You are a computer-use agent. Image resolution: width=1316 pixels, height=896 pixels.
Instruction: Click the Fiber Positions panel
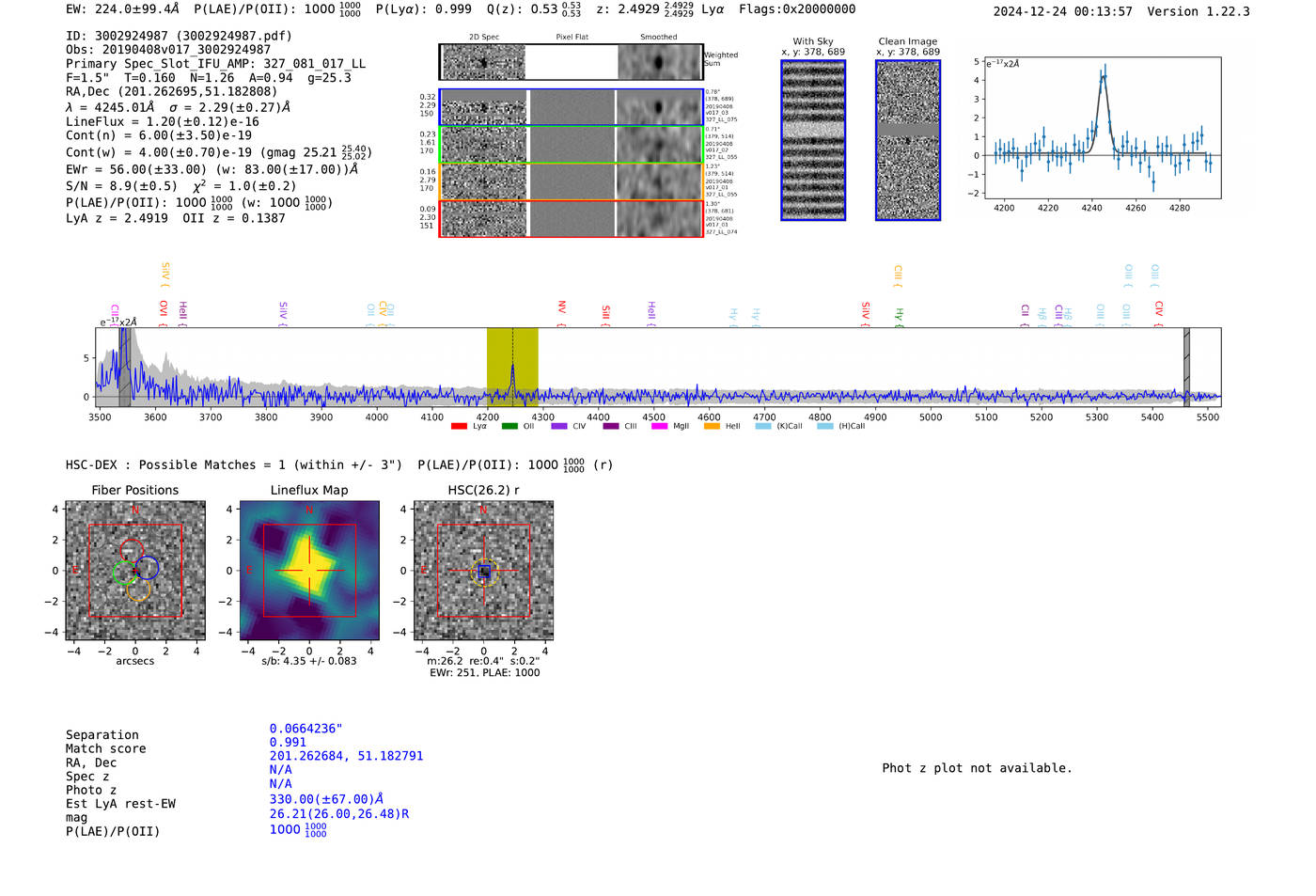135,571
